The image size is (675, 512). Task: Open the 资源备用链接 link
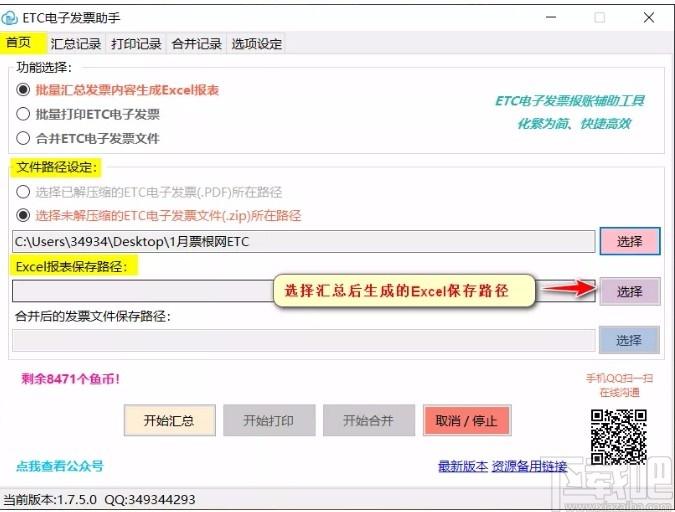click(x=529, y=466)
